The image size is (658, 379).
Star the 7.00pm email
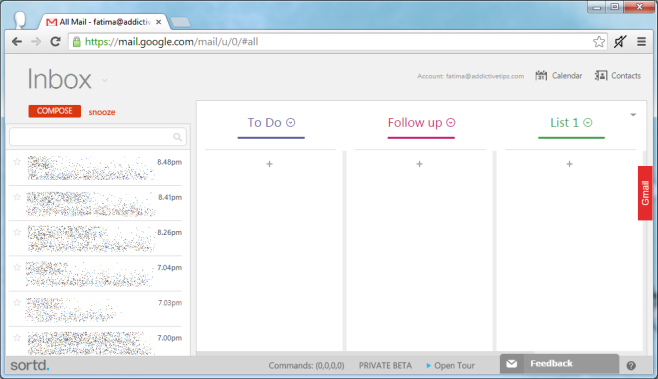[x=17, y=338]
